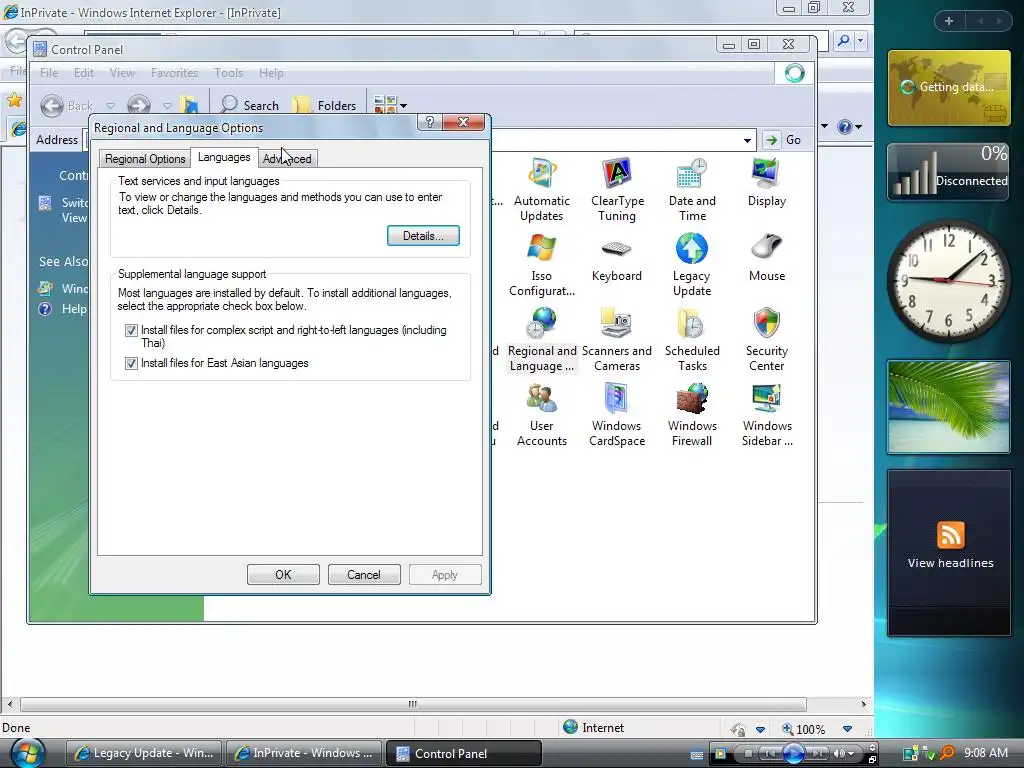1024x768 pixels.
Task: Click Cancel in Regional and Language Options
Action: [364, 575]
